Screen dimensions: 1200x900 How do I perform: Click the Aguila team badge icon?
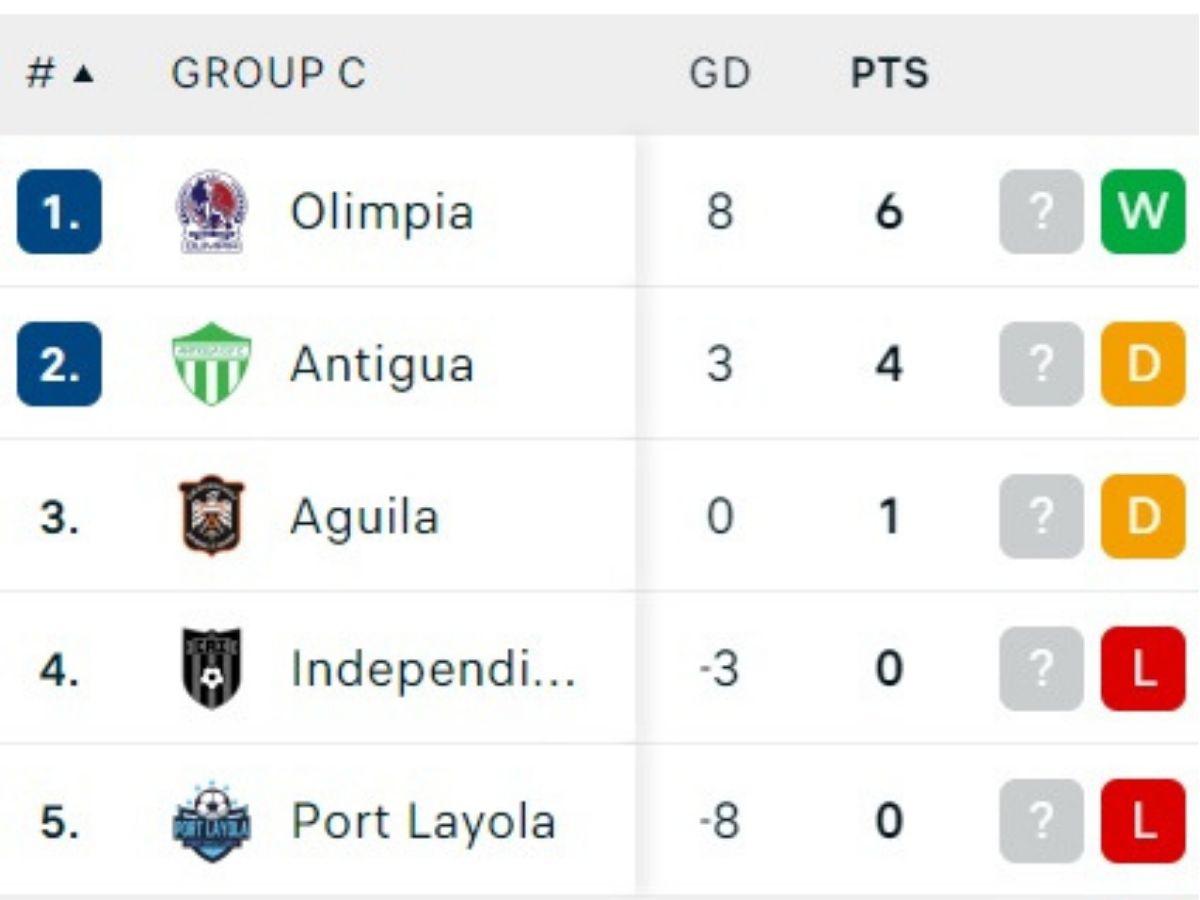211,516
